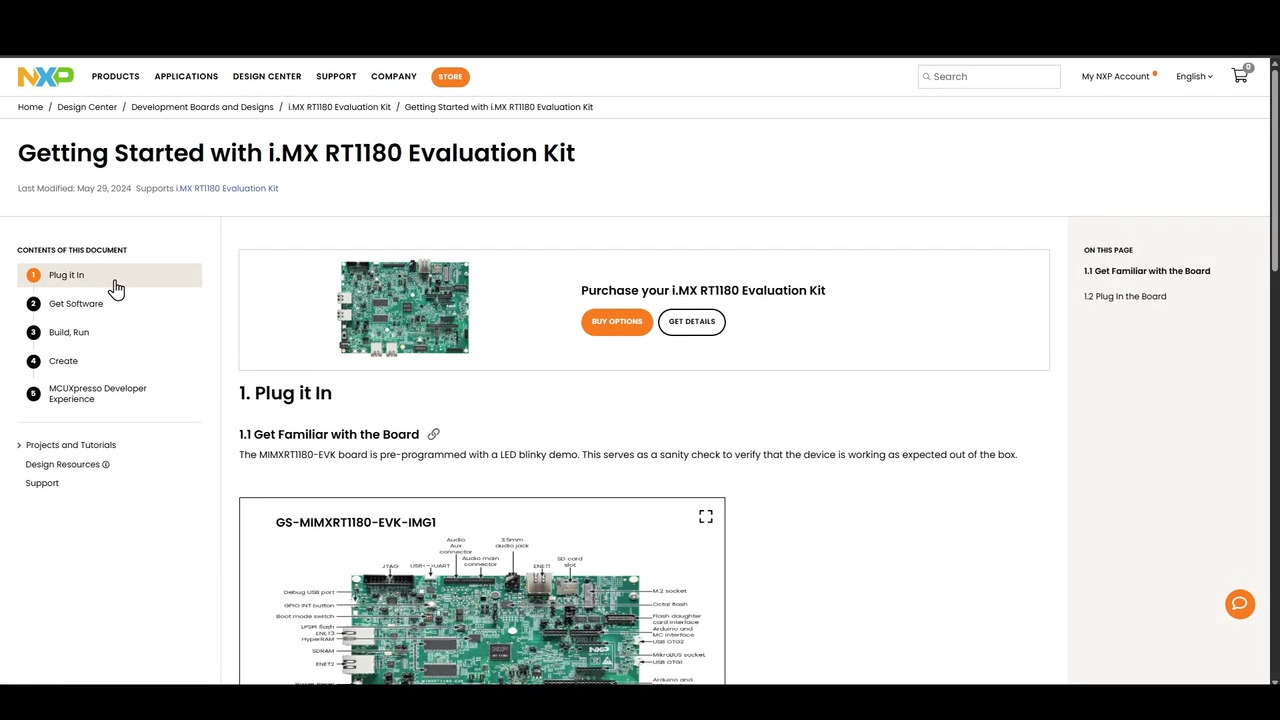The image size is (1280, 720).
Task: Open the PRODUCTS menu
Action: click(x=115, y=76)
